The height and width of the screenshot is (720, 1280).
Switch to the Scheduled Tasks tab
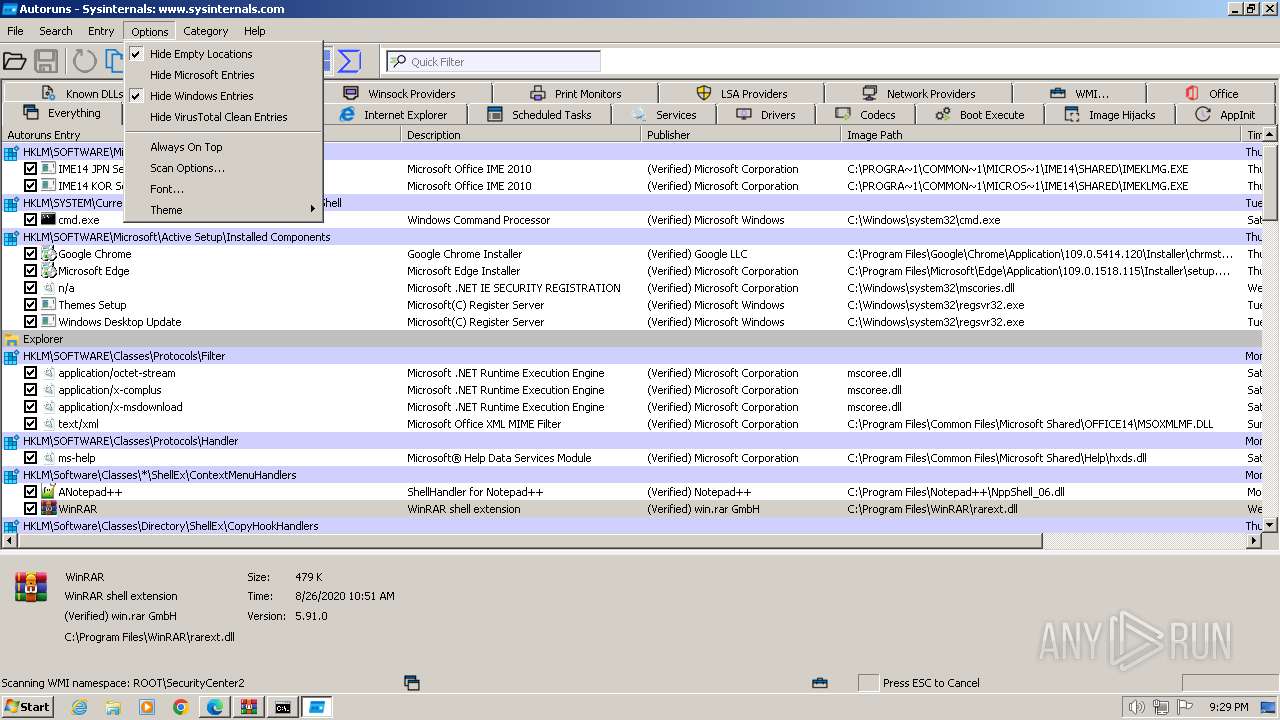[539, 115]
